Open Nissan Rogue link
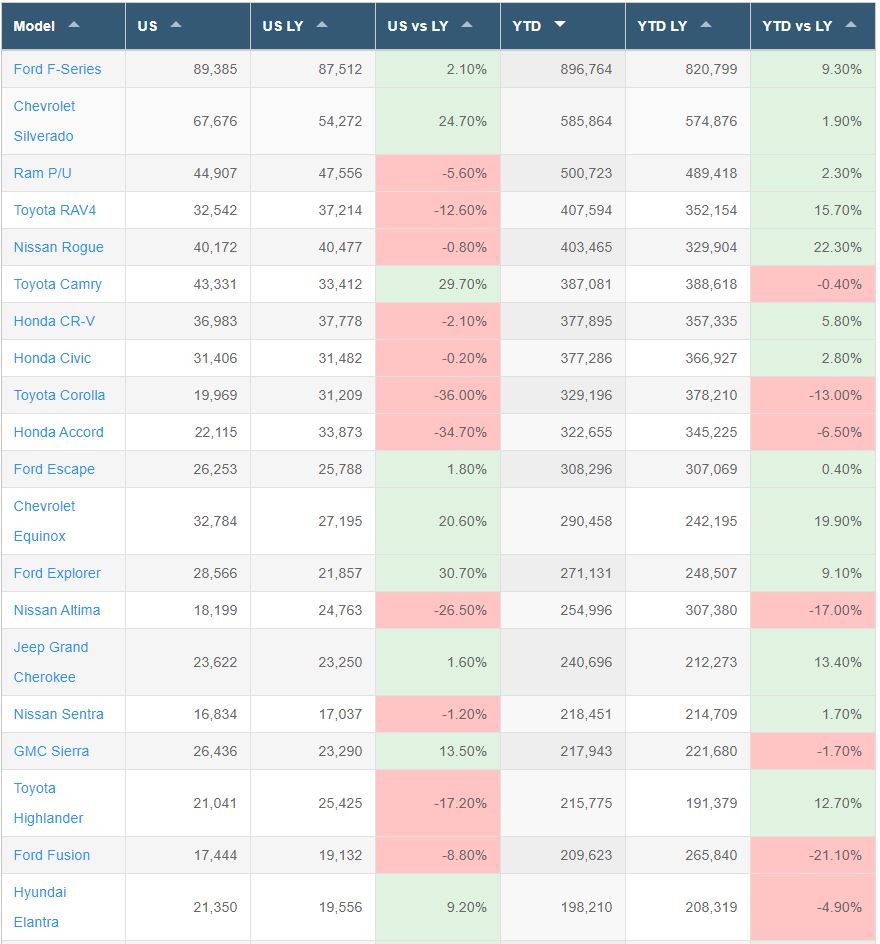 point(58,247)
